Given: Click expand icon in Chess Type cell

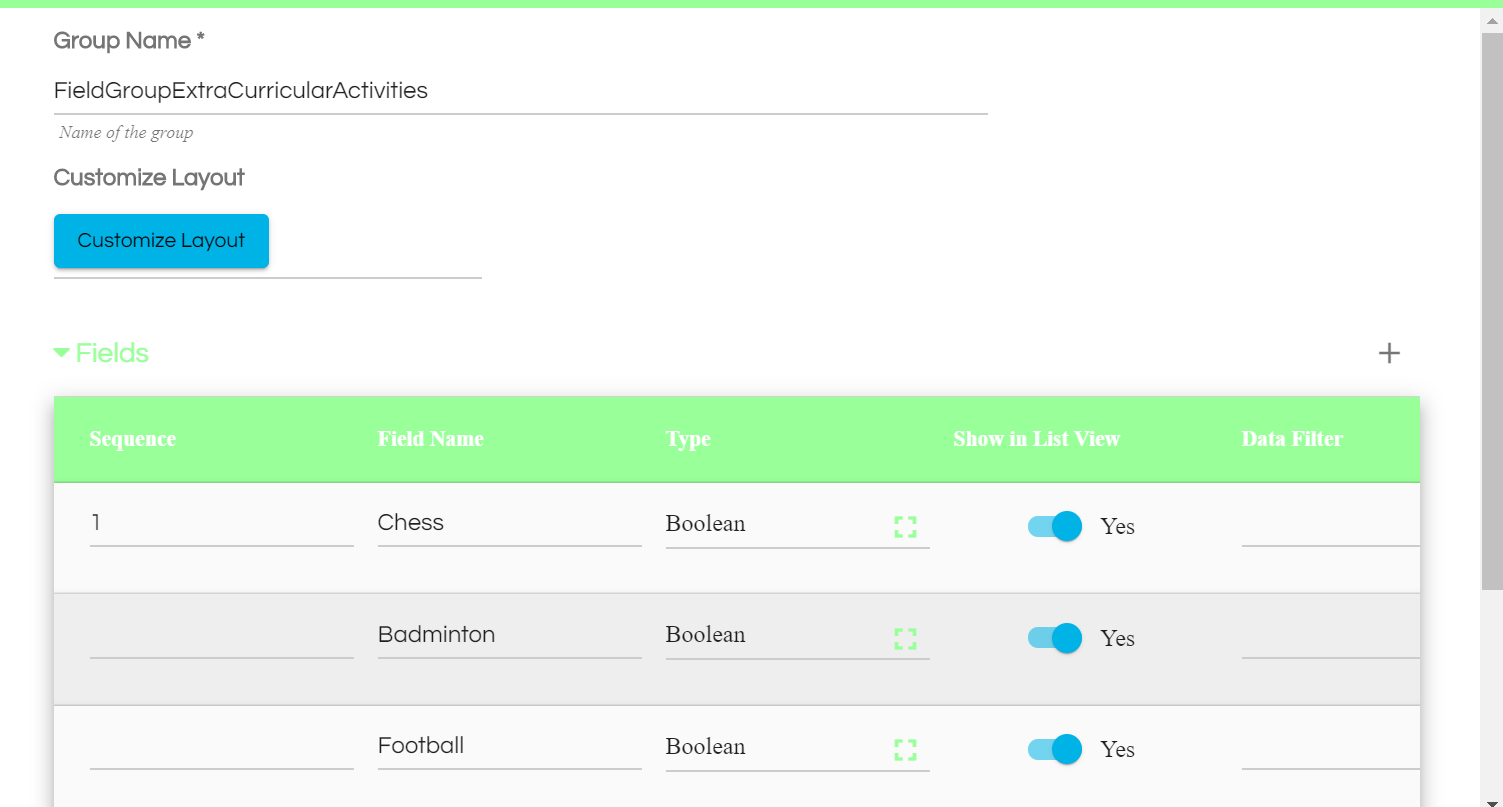Looking at the screenshot, I should [905, 527].
